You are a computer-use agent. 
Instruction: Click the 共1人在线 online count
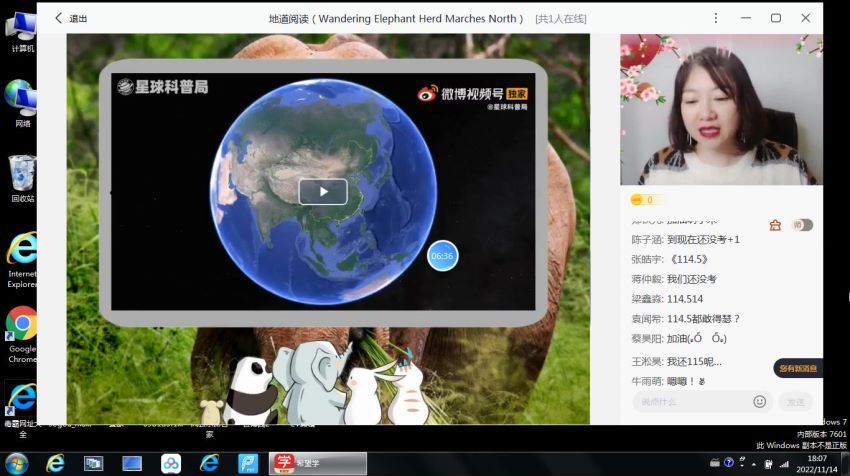[561, 19]
